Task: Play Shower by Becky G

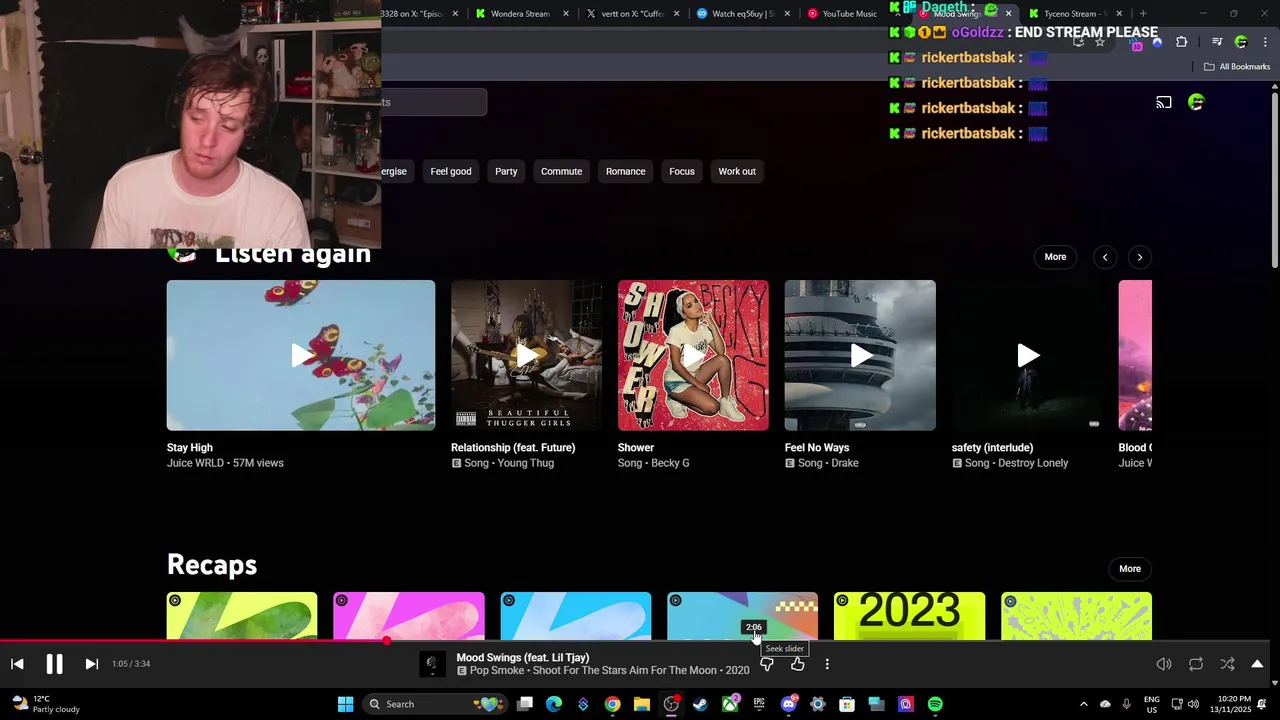Action: pos(693,355)
